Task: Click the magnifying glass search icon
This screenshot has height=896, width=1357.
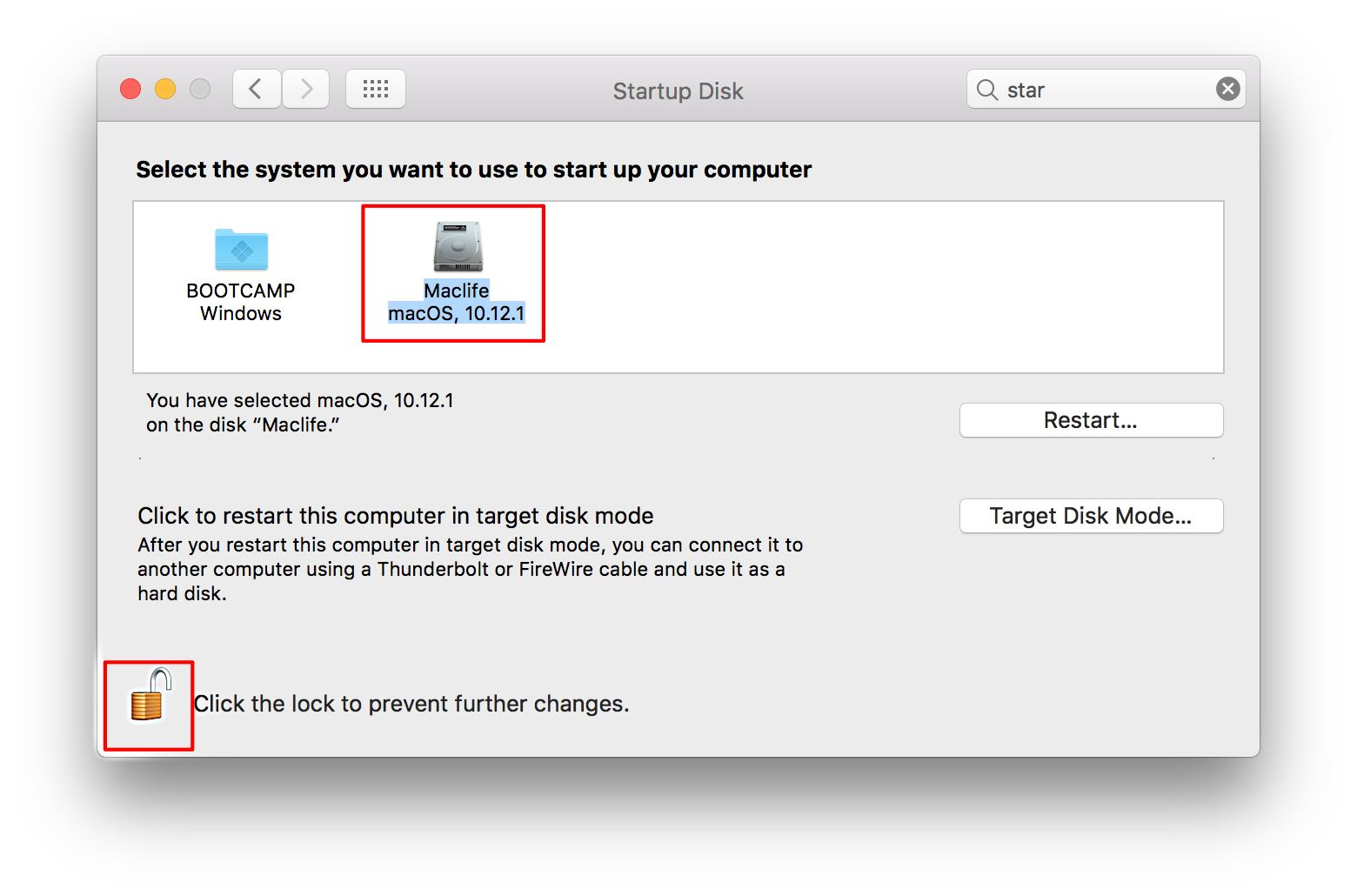Action: coord(986,90)
